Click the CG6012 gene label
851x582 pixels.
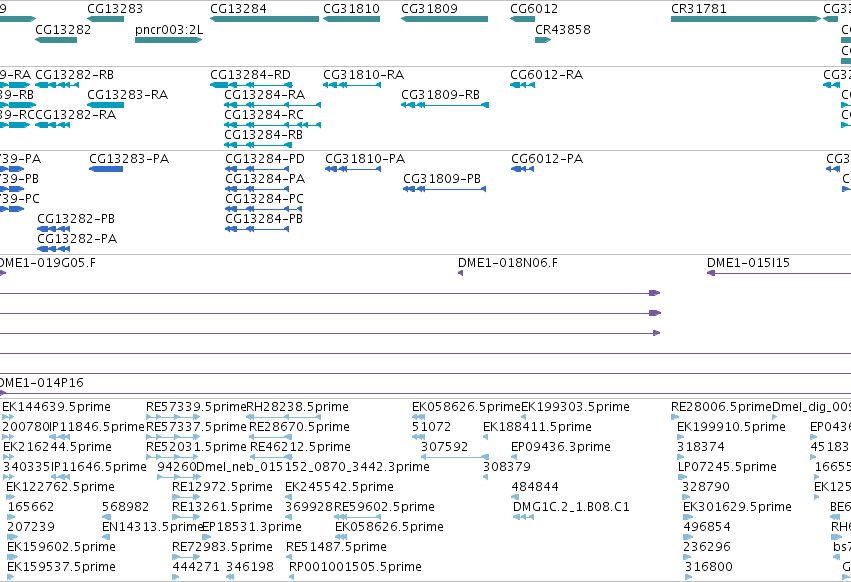(534, 9)
